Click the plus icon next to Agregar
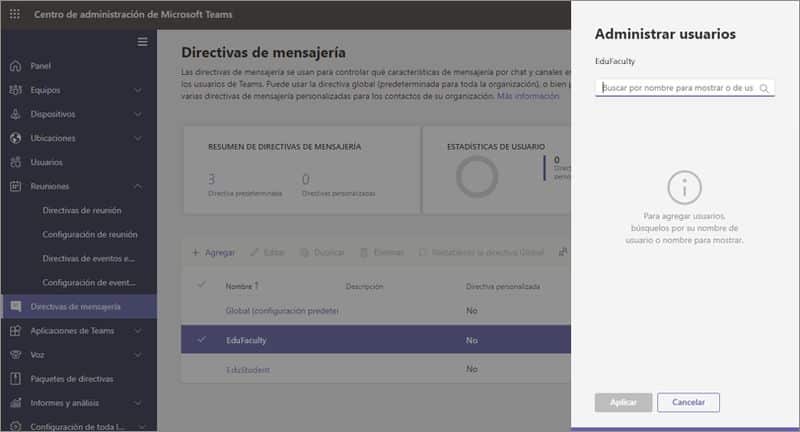This screenshot has width=800, height=432. tap(195, 252)
